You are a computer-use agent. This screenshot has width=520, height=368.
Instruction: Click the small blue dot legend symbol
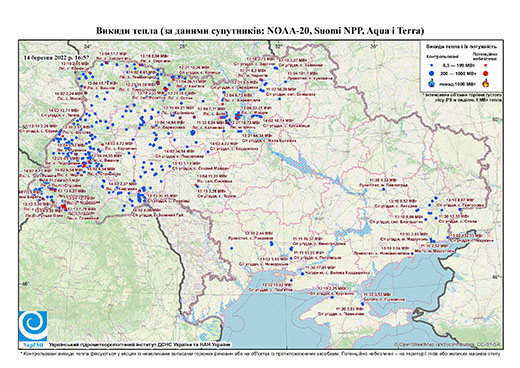click(x=432, y=65)
